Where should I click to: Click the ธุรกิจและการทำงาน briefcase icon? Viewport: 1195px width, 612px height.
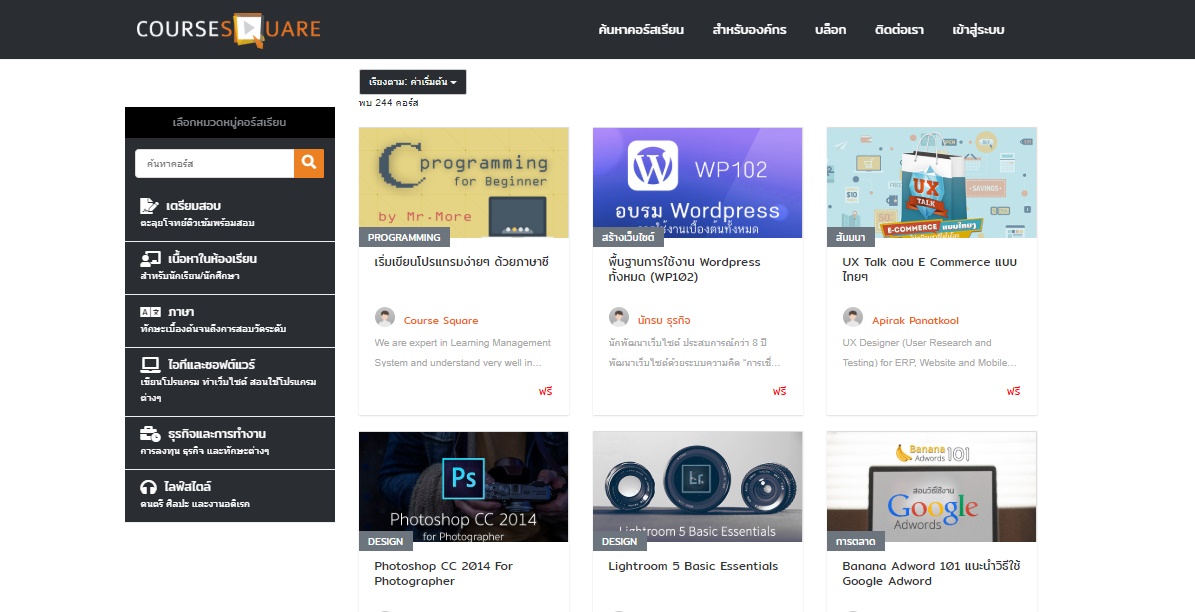[x=150, y=434]
